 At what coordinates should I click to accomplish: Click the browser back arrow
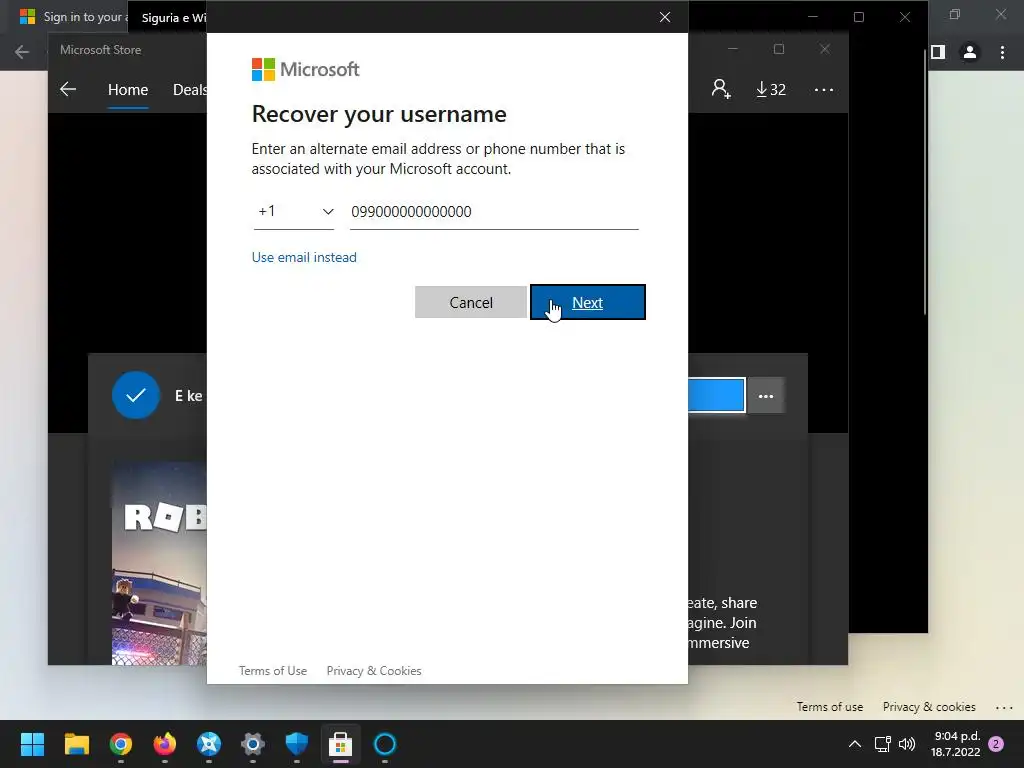22,52
